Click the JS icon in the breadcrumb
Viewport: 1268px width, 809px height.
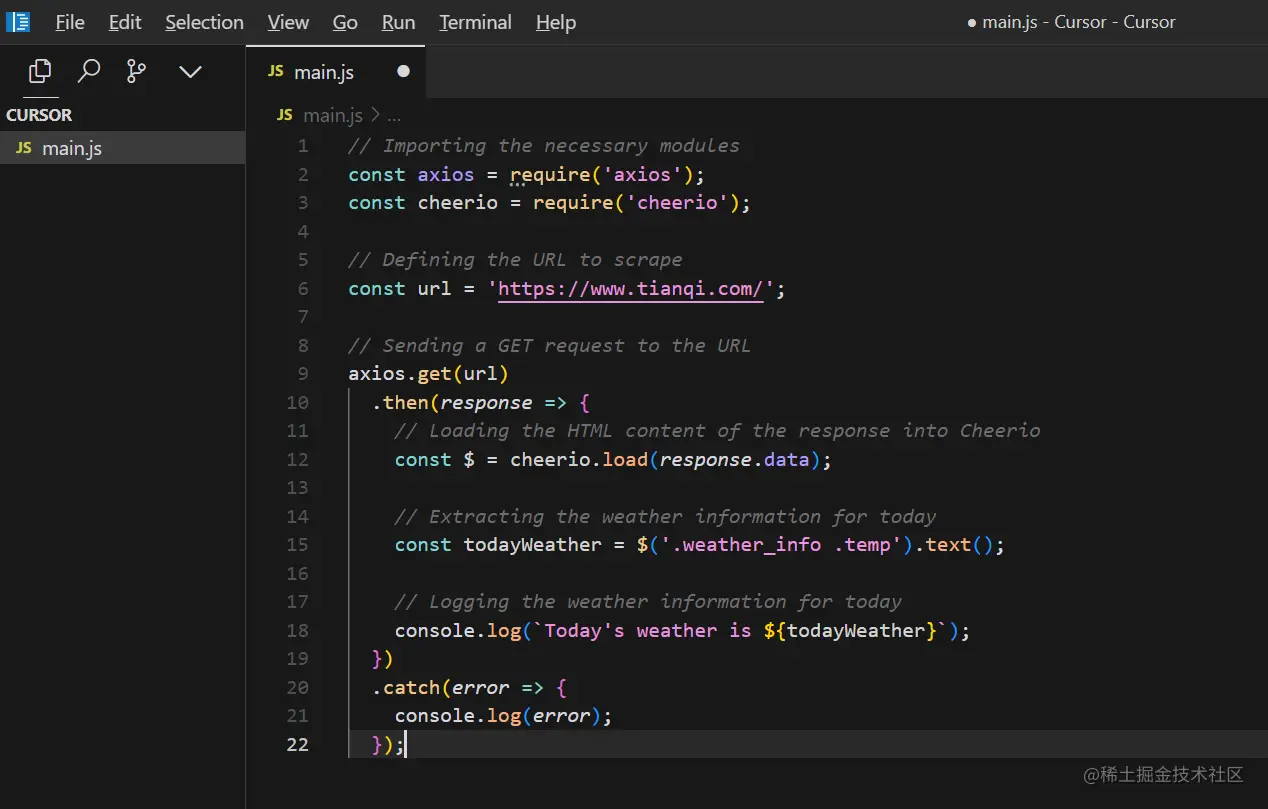(x=285, y=115)
